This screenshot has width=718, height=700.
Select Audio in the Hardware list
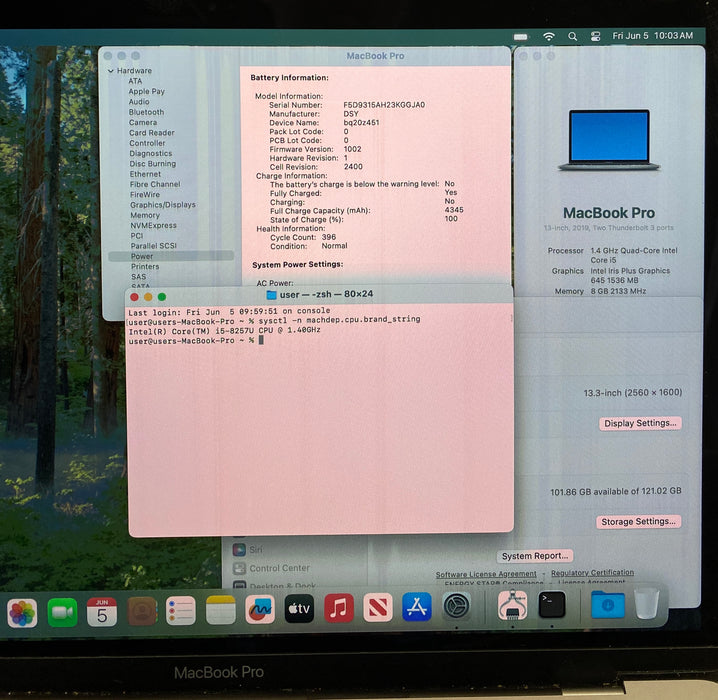click(139, 102)
